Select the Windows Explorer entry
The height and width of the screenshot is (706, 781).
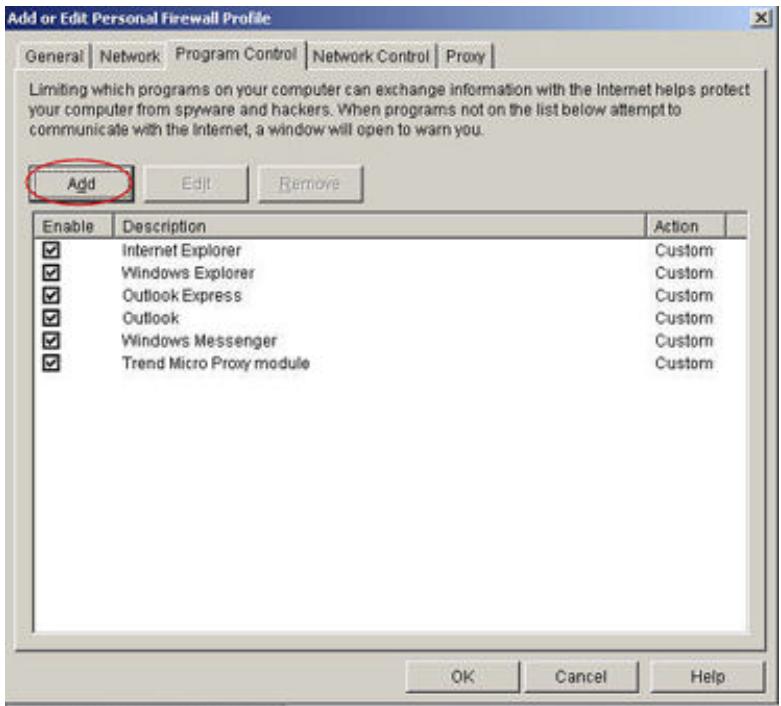click(188, 273)
